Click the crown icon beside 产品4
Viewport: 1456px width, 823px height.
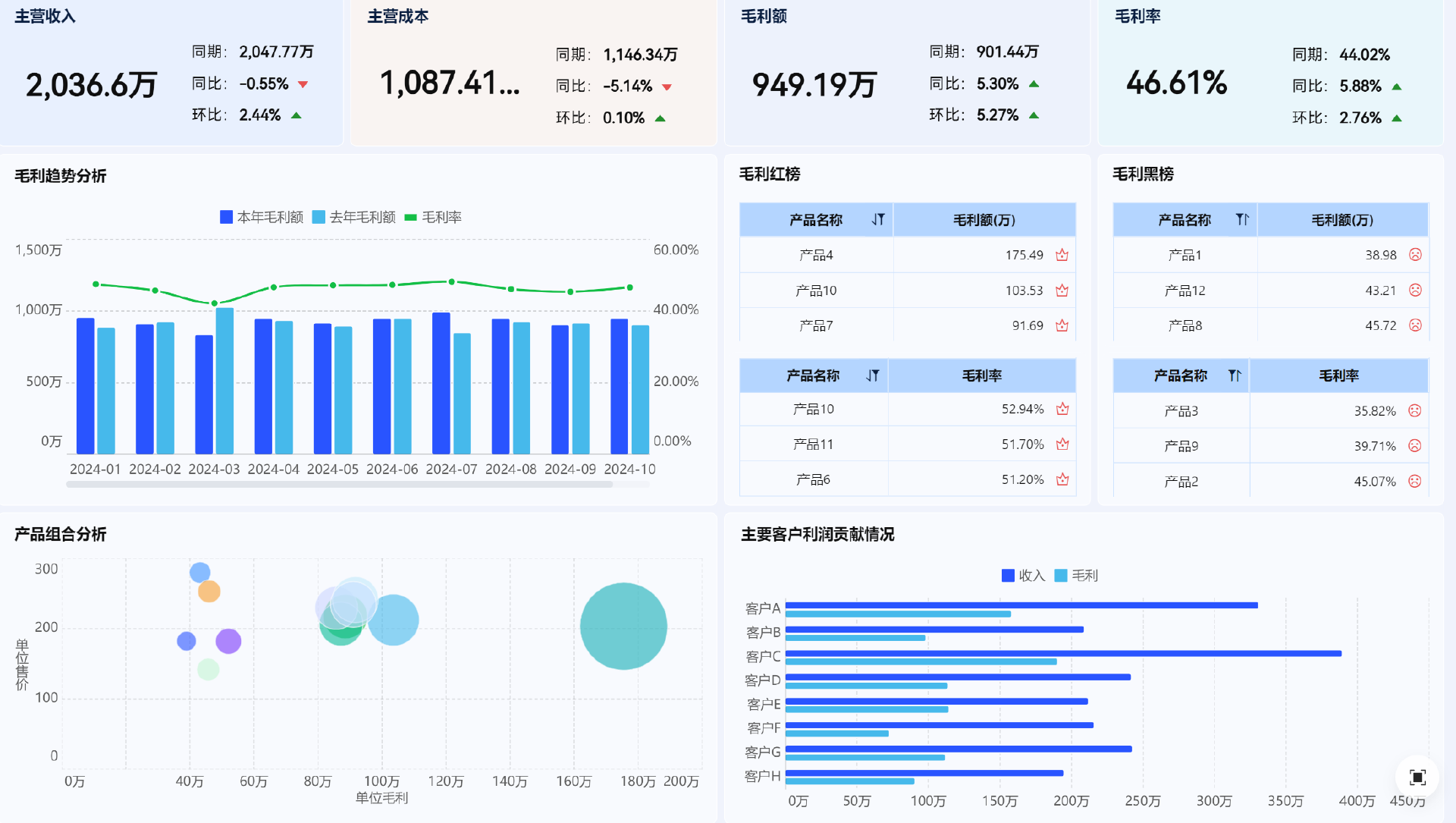[1062, 255]
